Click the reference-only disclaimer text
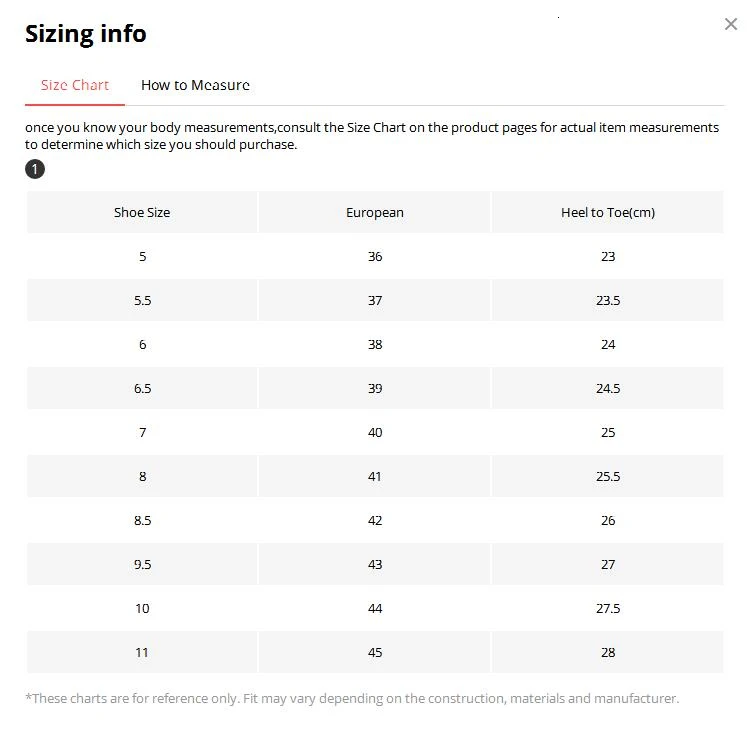 pos(352,698)
